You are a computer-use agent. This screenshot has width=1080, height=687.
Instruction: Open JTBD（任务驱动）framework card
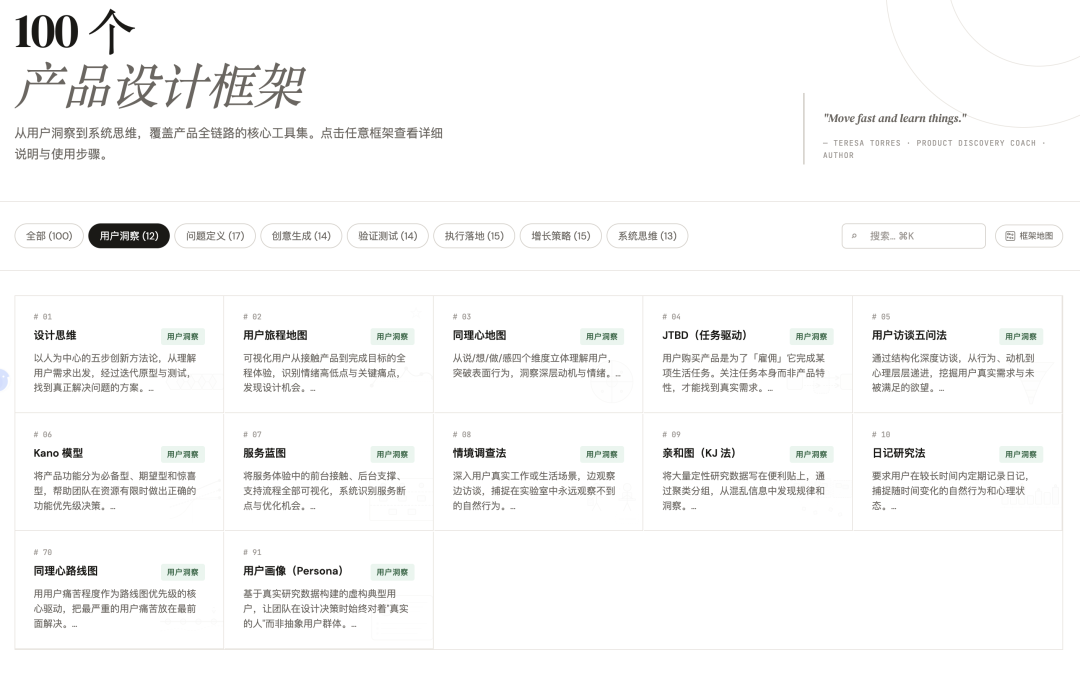(704, 335)
